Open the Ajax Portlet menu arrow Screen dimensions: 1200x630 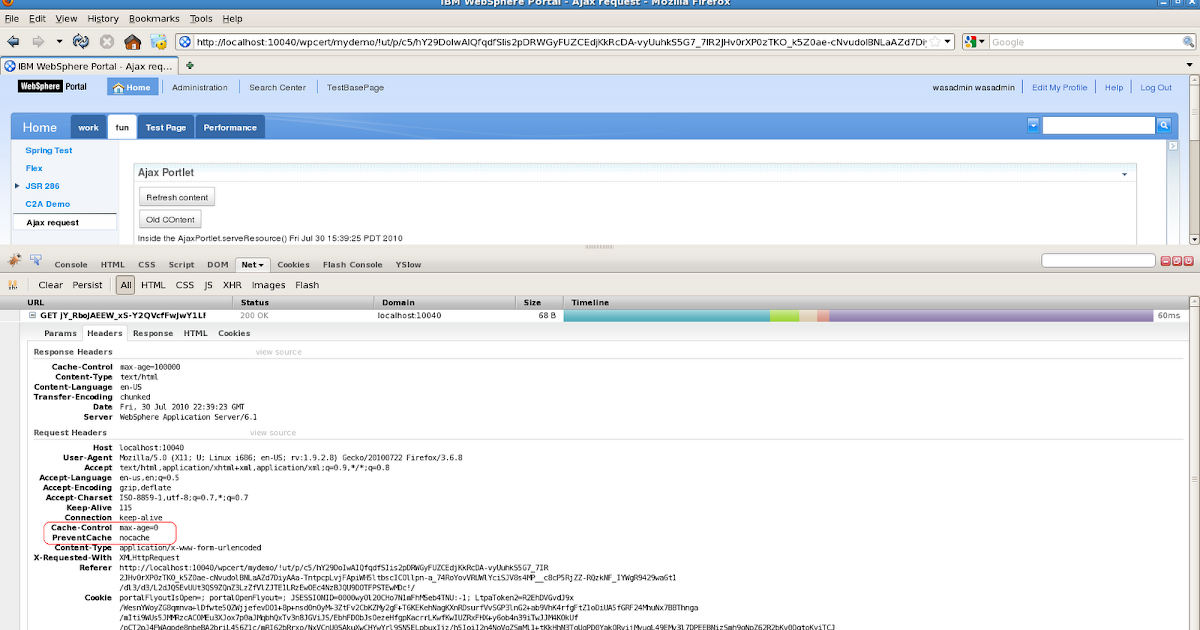[1125, 173]
